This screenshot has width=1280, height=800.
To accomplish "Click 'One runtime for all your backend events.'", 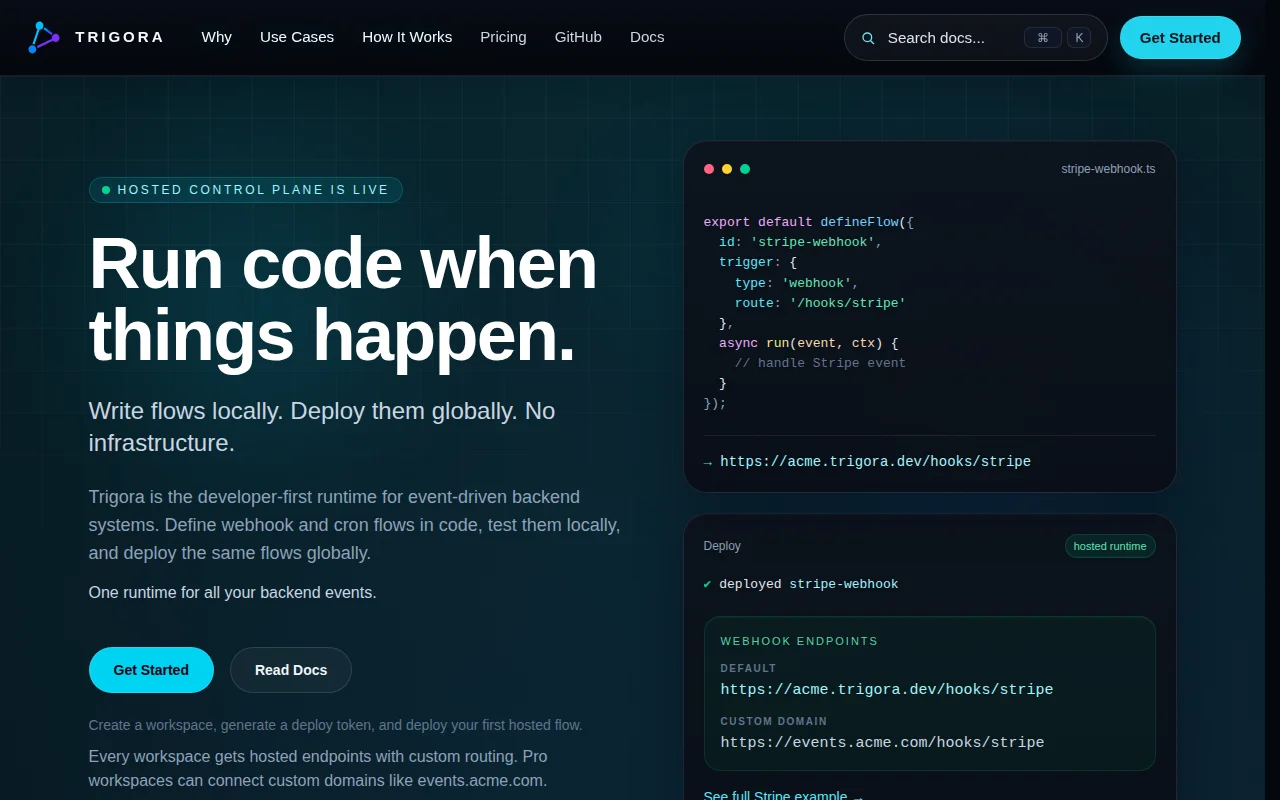I will 232,592.
